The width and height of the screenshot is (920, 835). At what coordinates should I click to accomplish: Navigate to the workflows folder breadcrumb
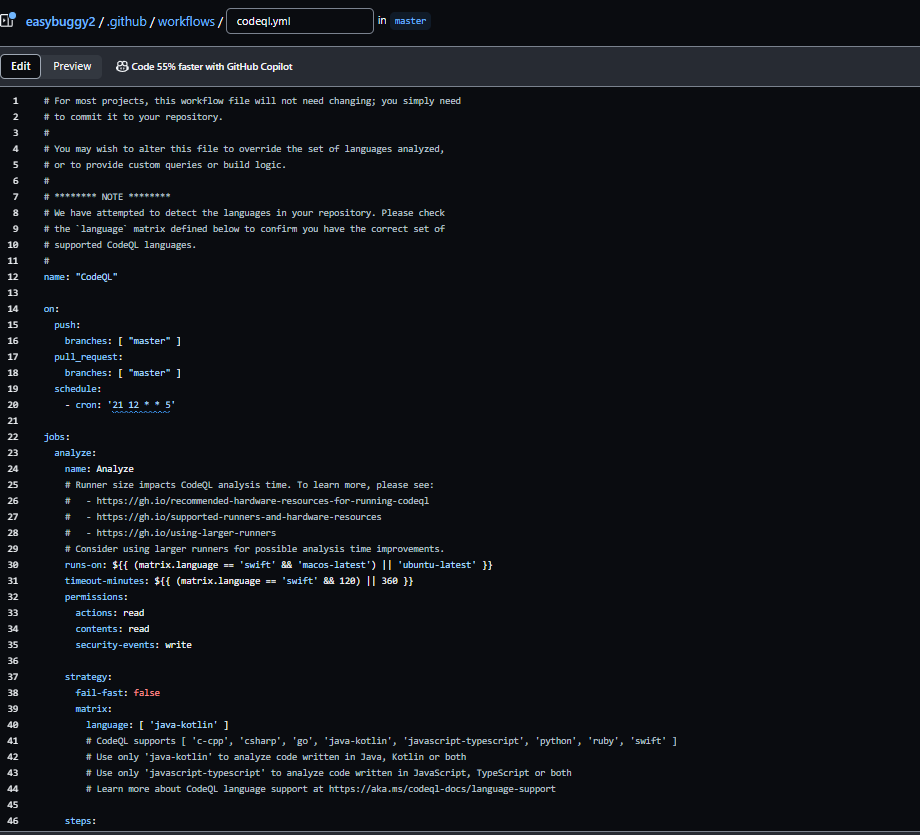click(186, 21)
